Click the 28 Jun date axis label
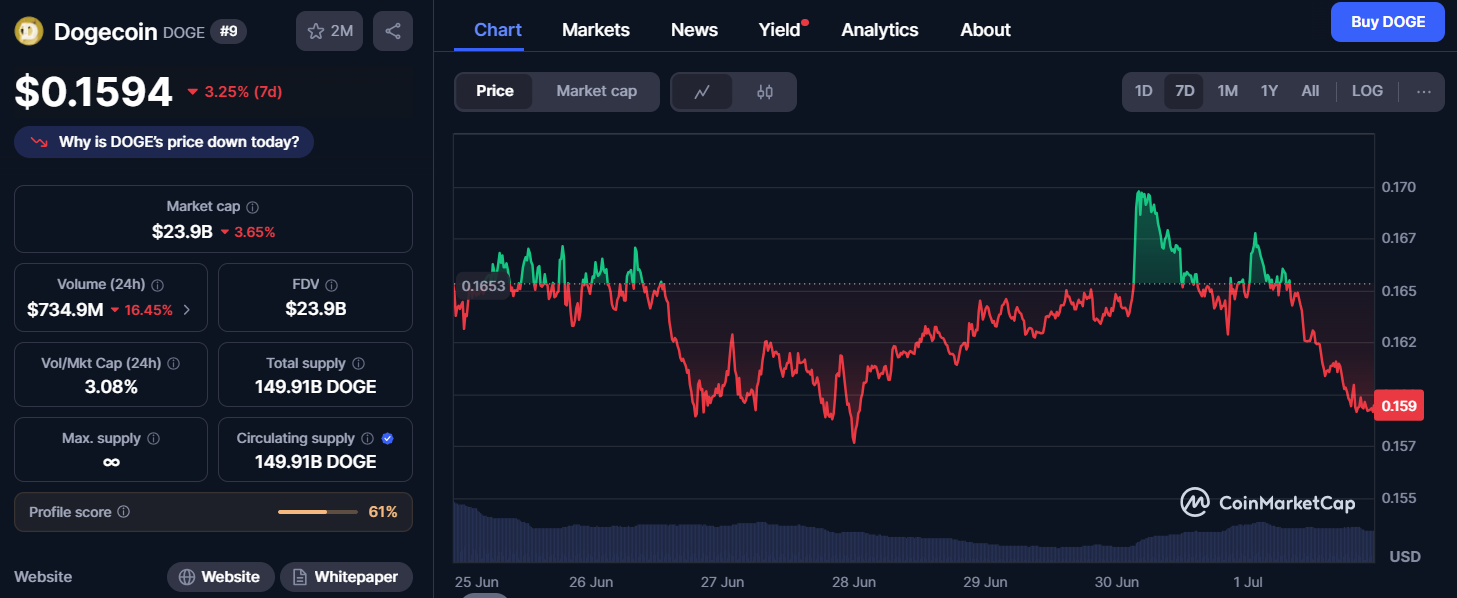 [854, 582]
